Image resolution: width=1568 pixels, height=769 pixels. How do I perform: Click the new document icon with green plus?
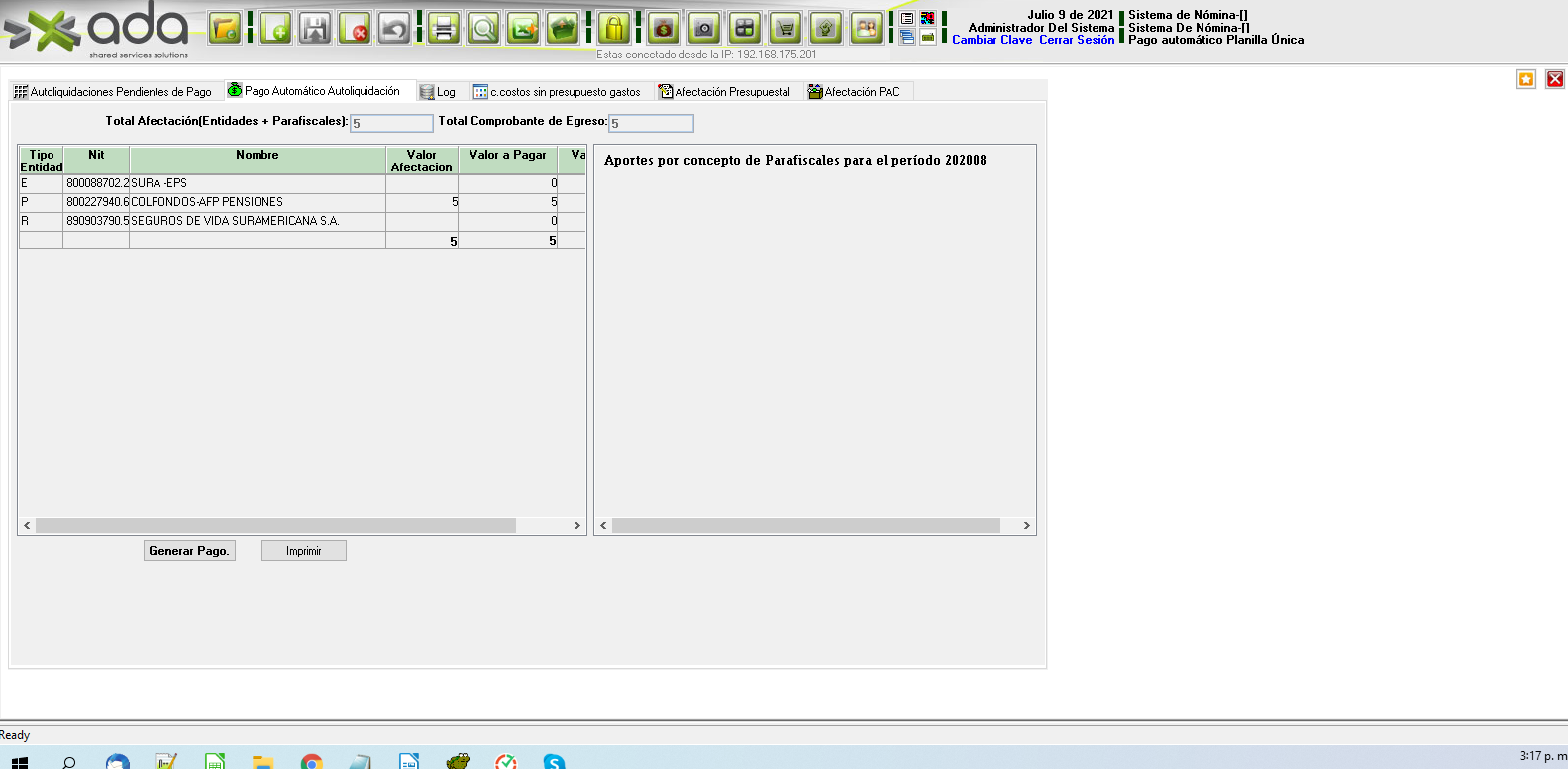click(x=276, y=28)
